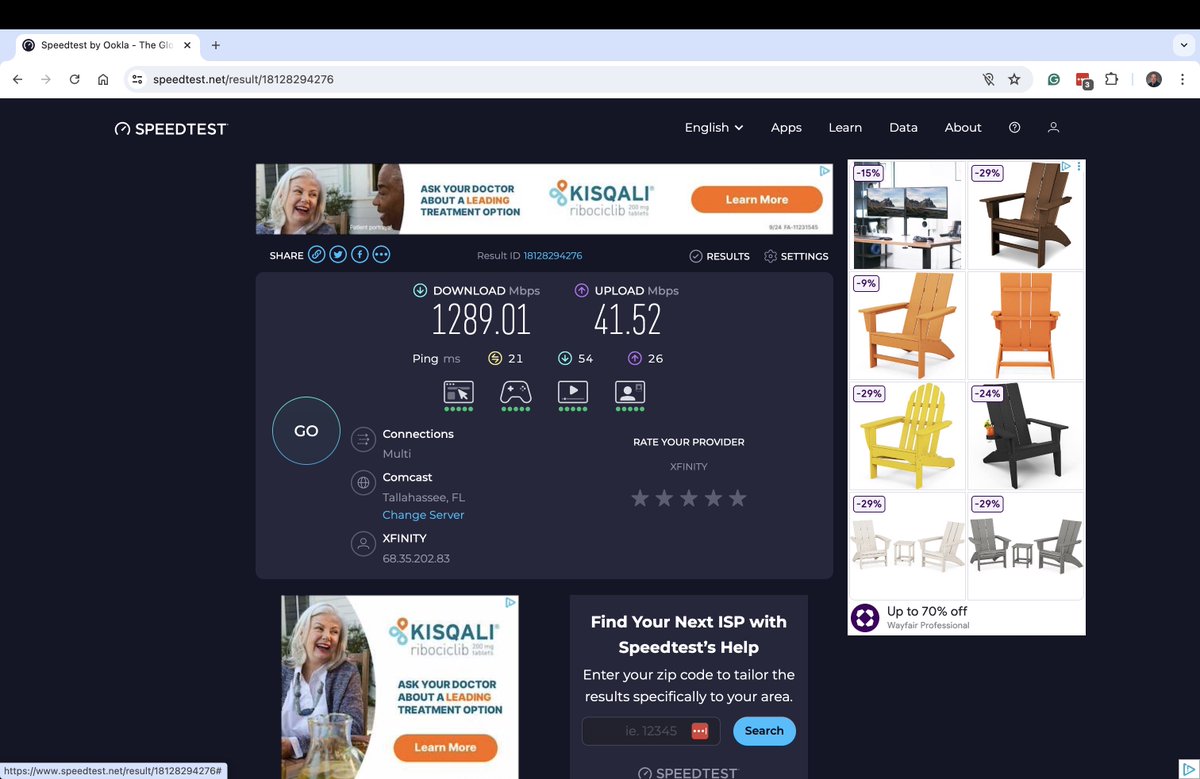Screen dimensions: 1200x779
Task: Share result via the Twitter icon
Action: pyautogui.click(x=338, y=254)
